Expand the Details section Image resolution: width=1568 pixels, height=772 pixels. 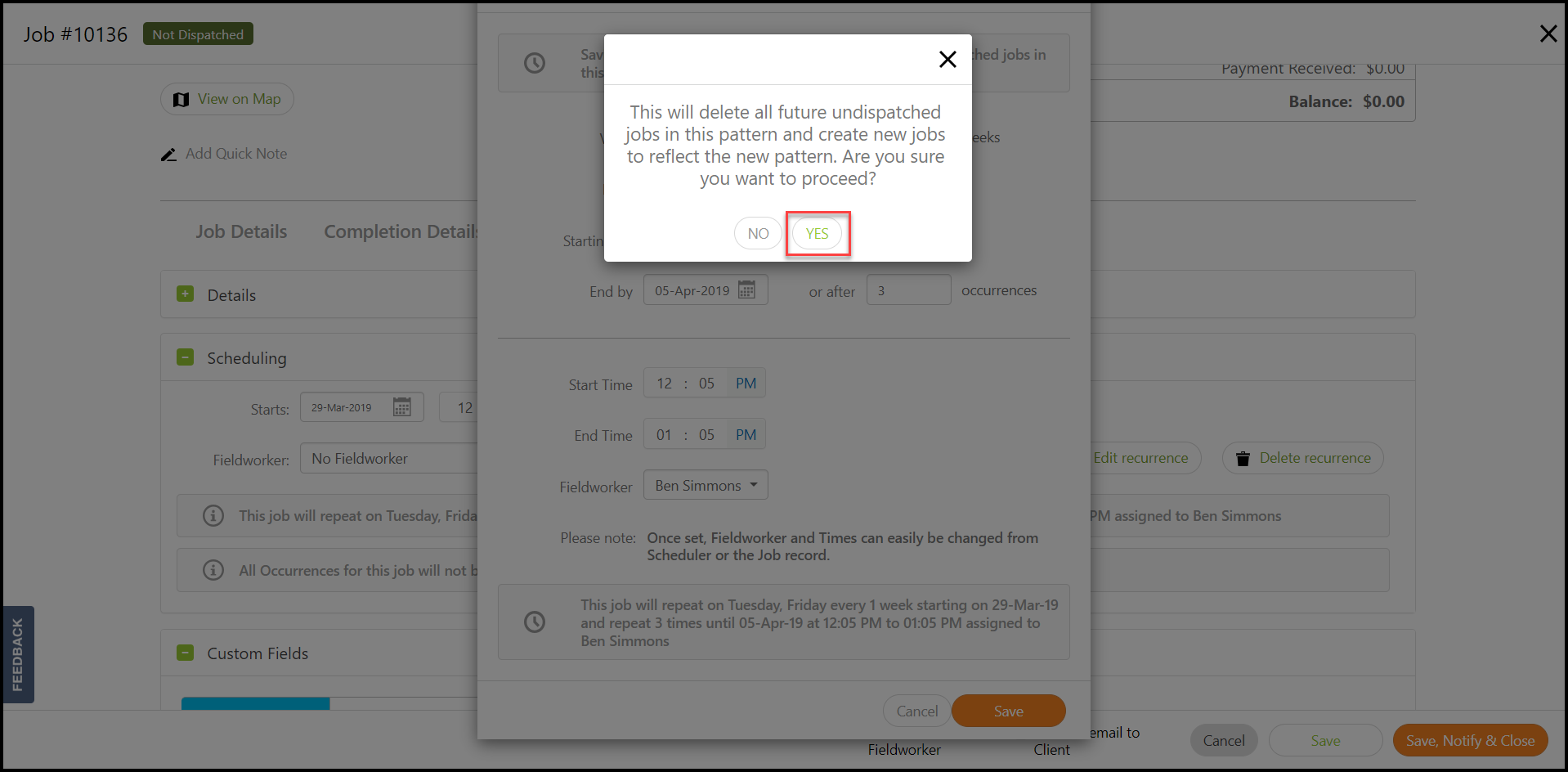[186, 294]
